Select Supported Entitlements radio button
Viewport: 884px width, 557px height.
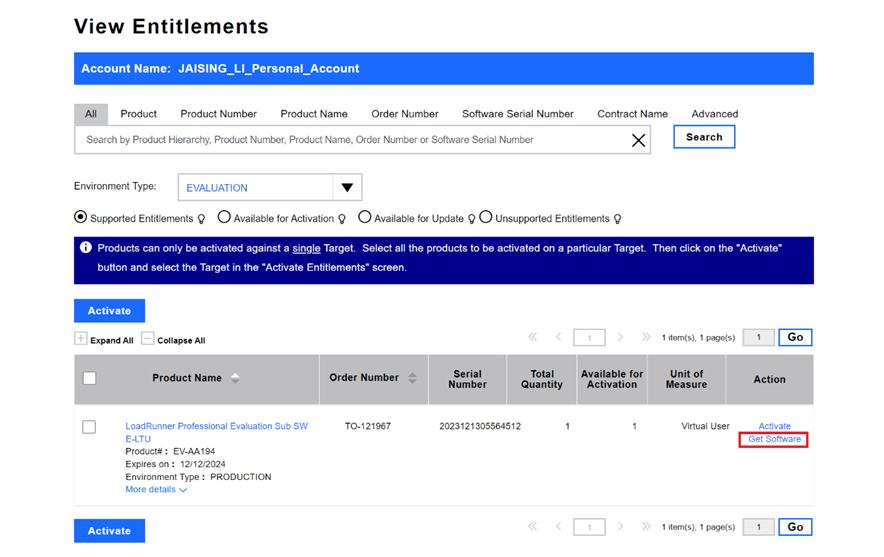[81, 217]
